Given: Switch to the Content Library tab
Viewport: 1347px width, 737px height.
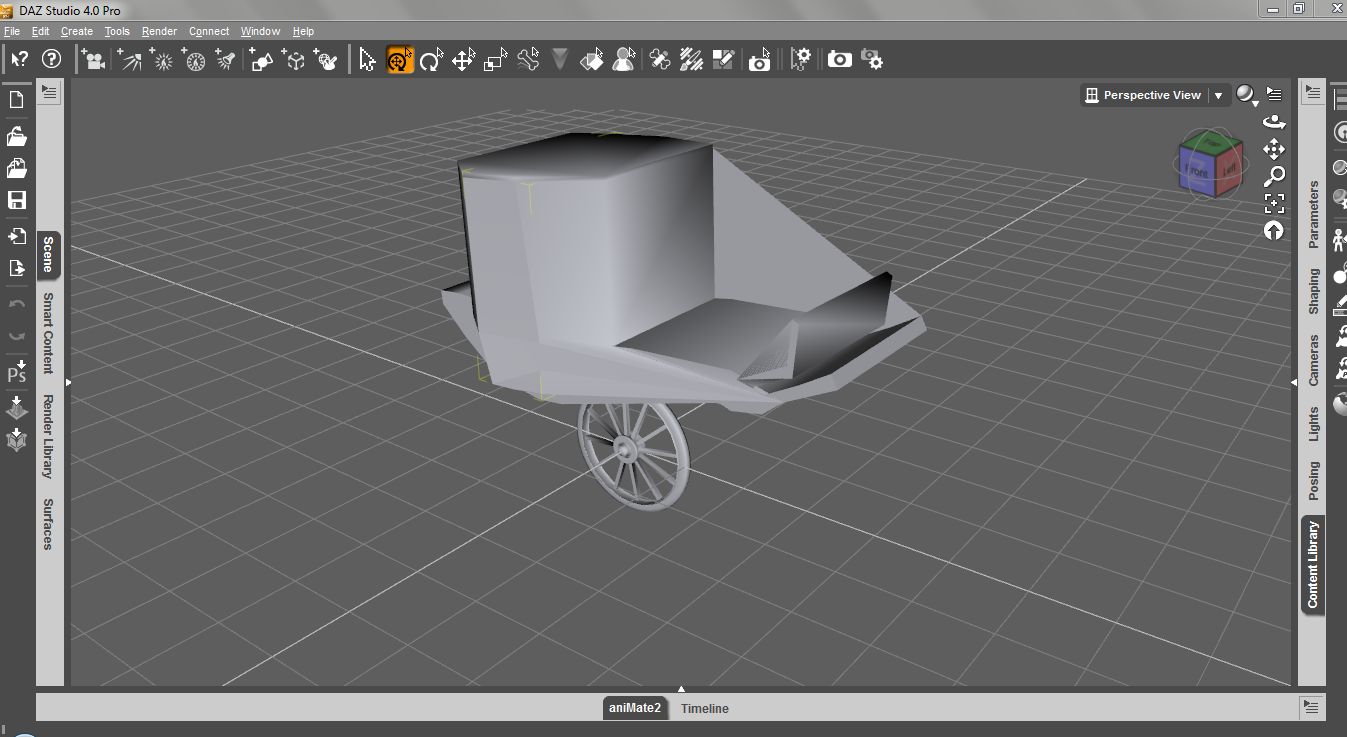Looking at the screenshot, I should [1313, 565].
